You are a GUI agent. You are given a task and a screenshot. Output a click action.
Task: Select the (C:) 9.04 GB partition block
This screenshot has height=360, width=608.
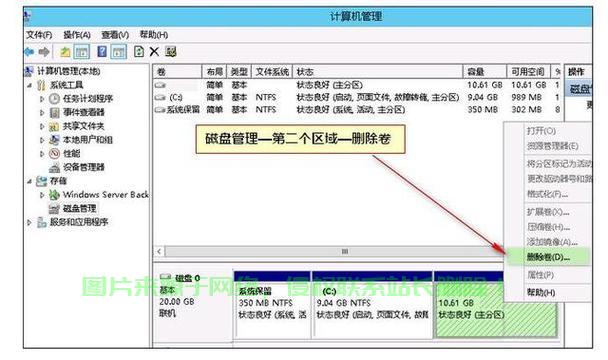[372, 305]
